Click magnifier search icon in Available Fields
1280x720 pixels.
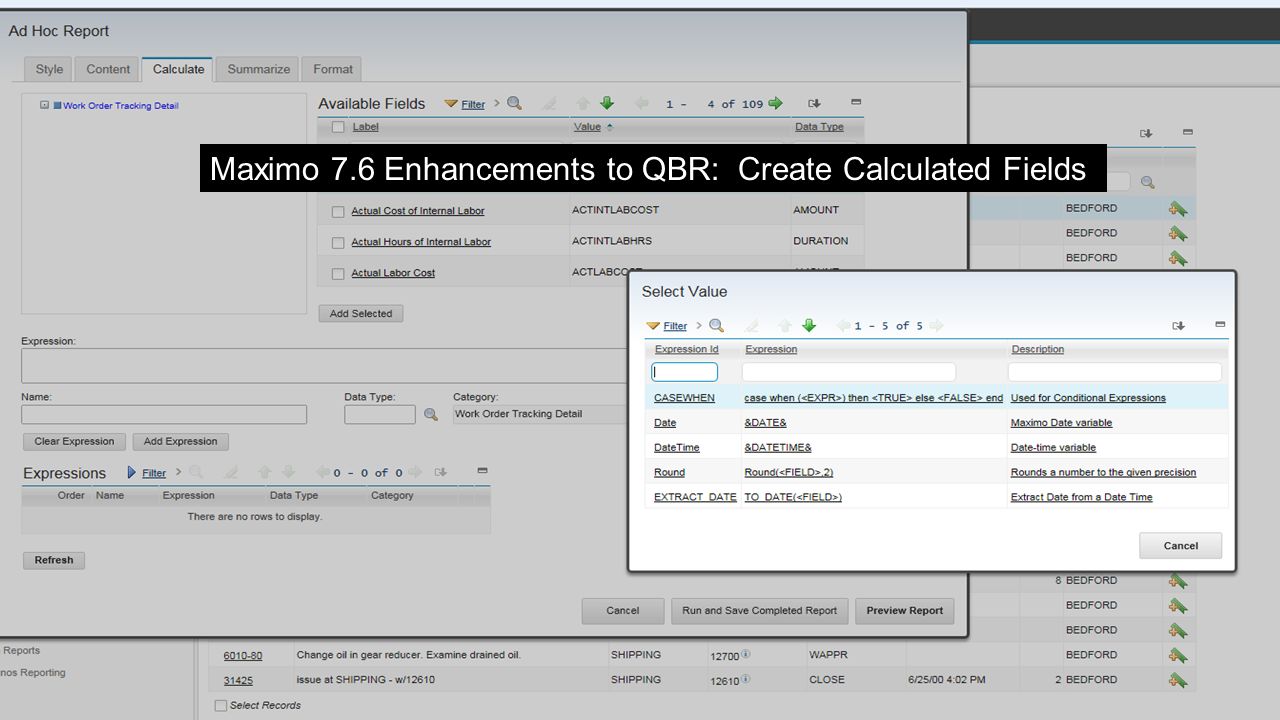[514, 103]
